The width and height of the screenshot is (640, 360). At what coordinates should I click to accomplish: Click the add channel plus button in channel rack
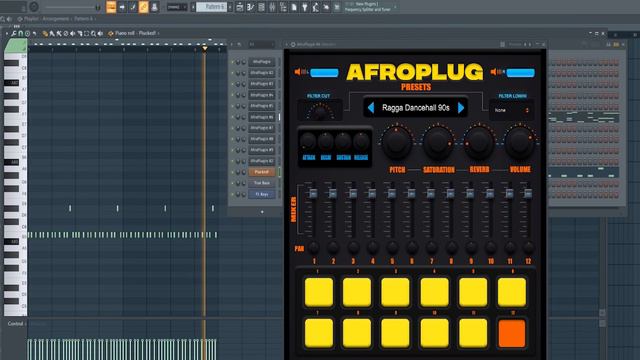(262, 212)
